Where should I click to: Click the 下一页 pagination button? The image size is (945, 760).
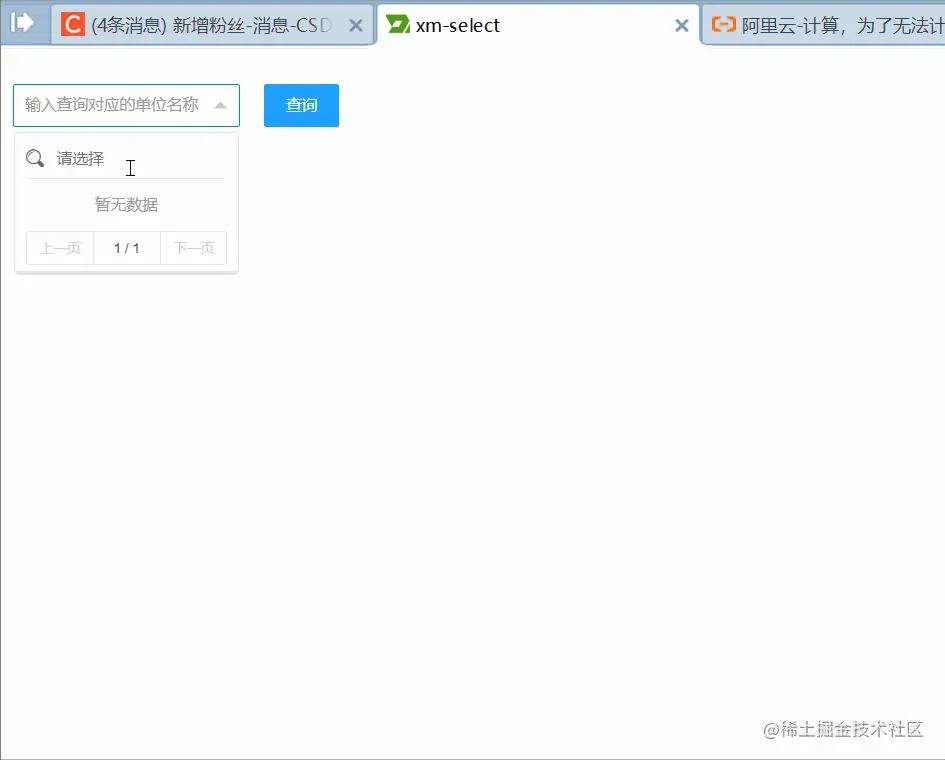193,247
